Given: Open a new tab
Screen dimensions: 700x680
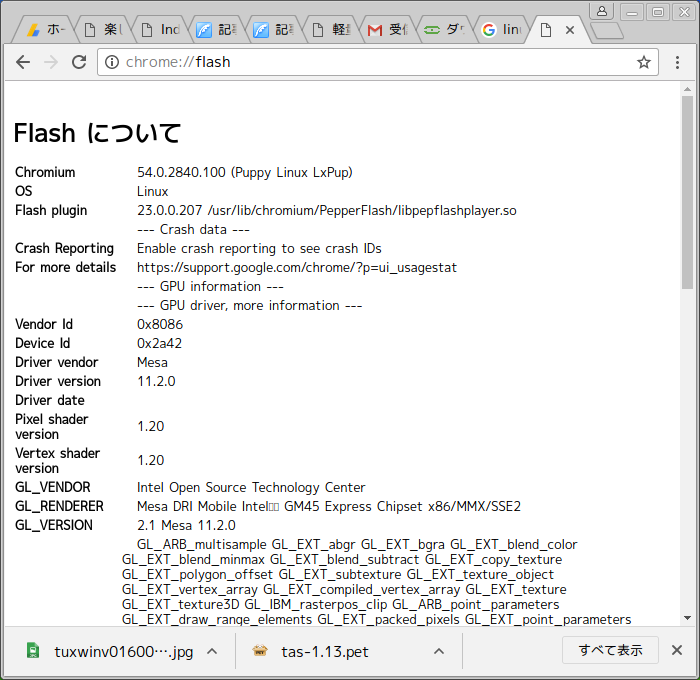Looking at the screenshot, I should (x=607, y=31).
